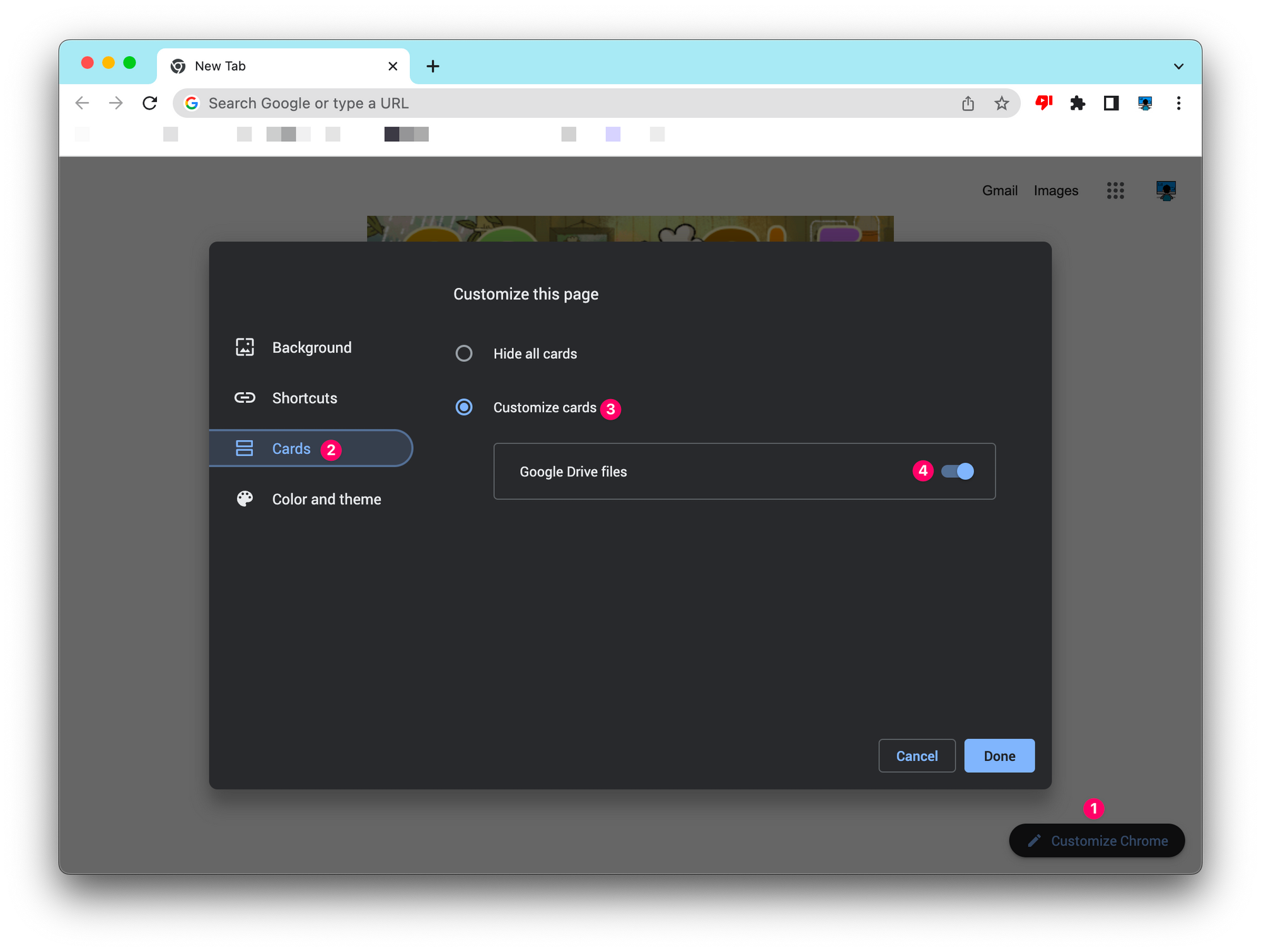The image size is (1261, 952).
Task: Expand the tab search chevron
Action: [x=1178, y=66]
